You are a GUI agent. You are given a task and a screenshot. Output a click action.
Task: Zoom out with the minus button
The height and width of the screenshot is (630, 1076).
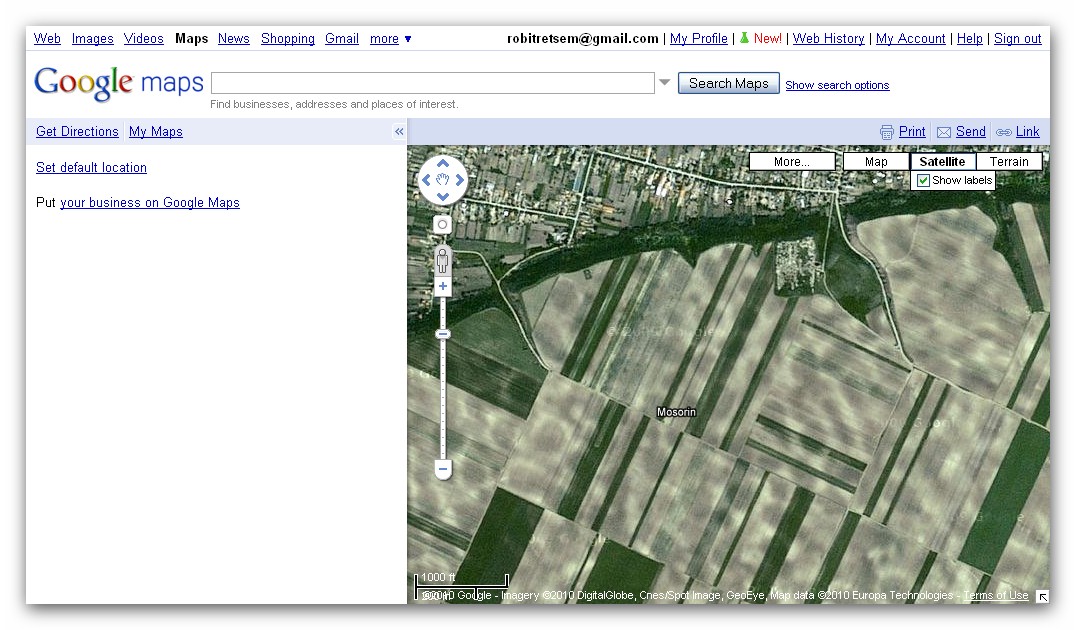tap(443, 469)
